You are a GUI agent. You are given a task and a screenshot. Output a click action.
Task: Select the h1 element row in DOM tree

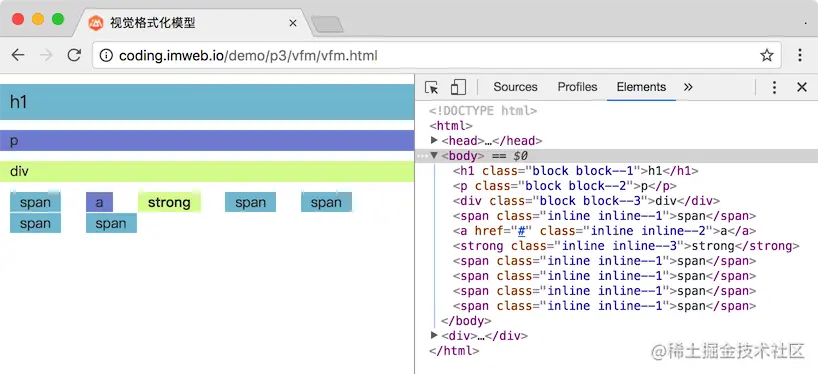coord(575,171)
